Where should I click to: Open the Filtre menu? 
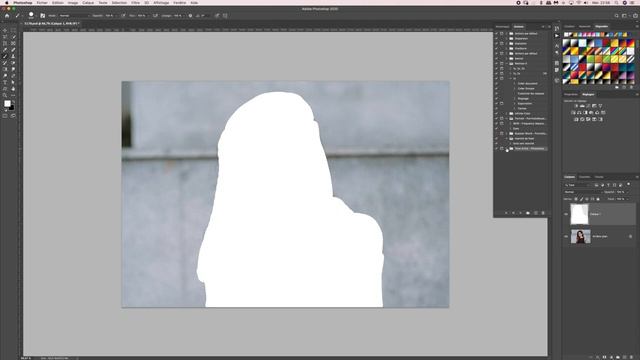[136, 3]
